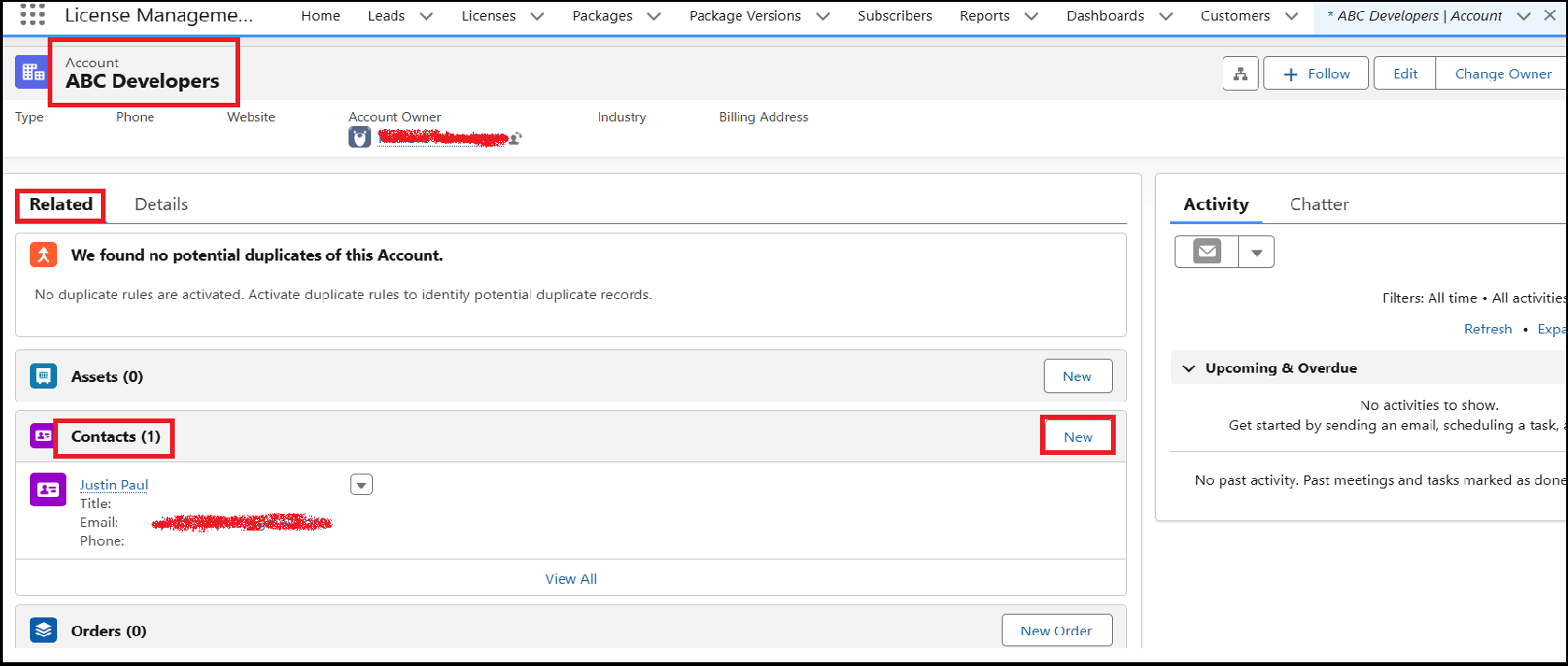
Task: Click the Billing Address field label
Action: tap(763, 117)
